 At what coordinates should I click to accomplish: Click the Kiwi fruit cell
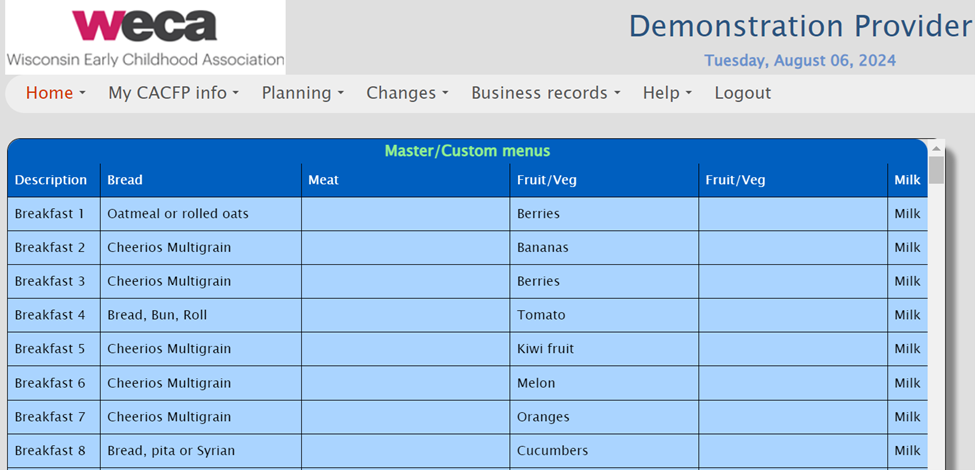point(545,349)
